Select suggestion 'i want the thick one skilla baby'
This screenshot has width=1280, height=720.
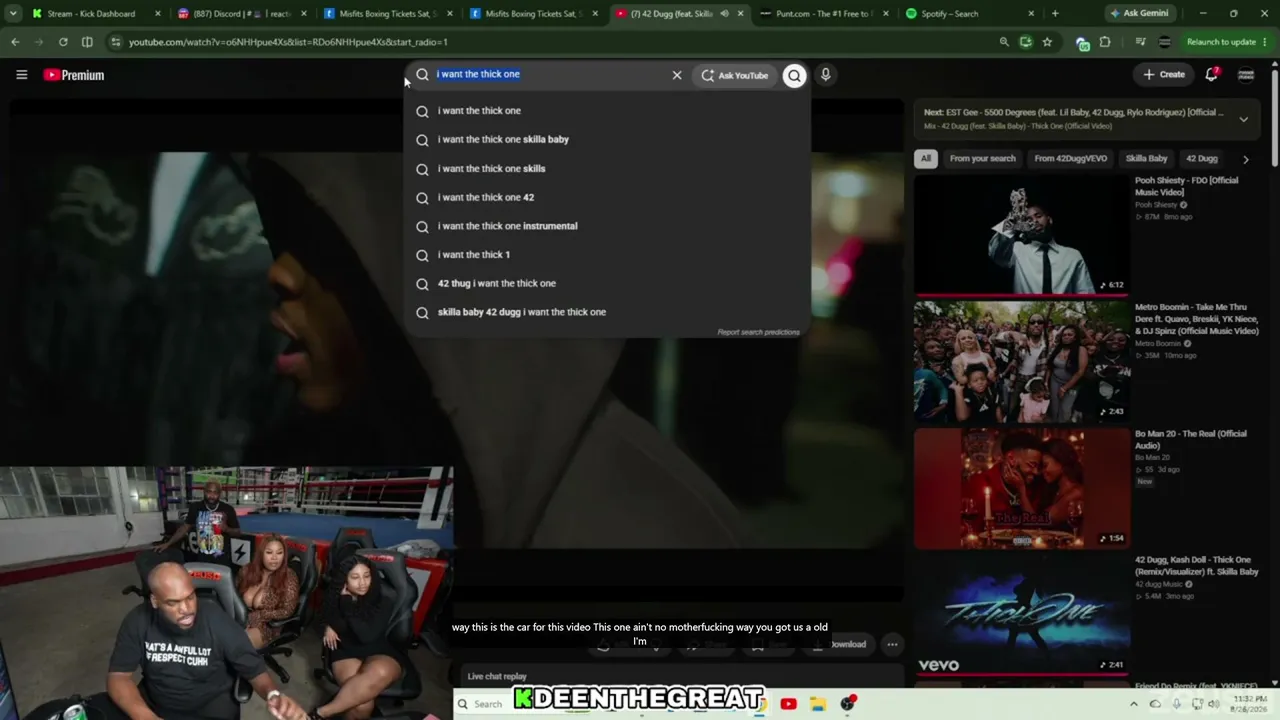click(608, 140)
